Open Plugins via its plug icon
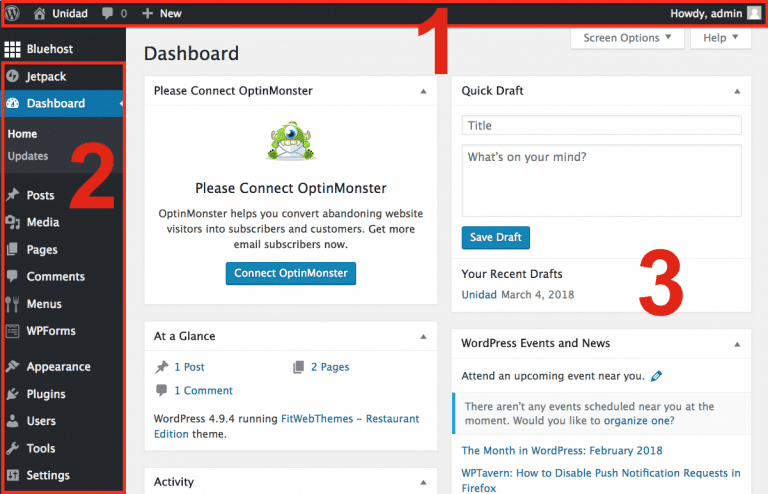Image resolution: width=768 pixels, height=494 pixels. click(x=12, y=394)
